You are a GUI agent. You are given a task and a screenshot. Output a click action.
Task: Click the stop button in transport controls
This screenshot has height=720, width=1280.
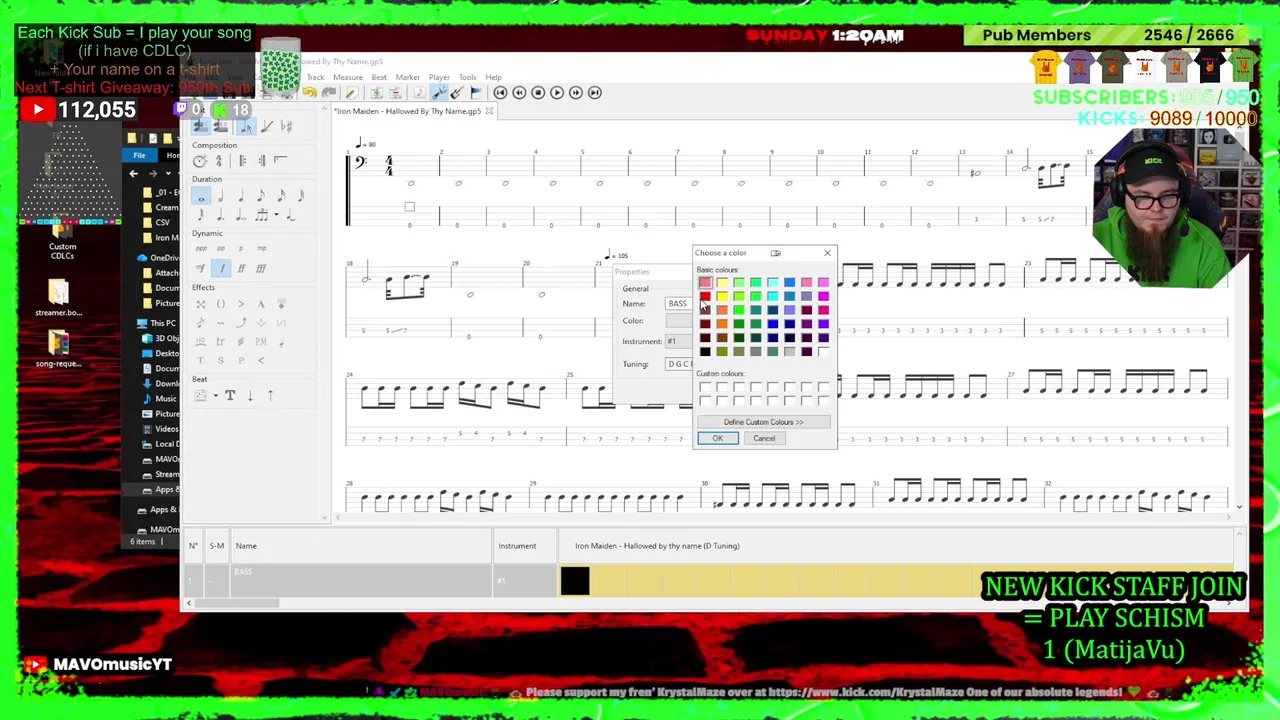tap(538, 92)
